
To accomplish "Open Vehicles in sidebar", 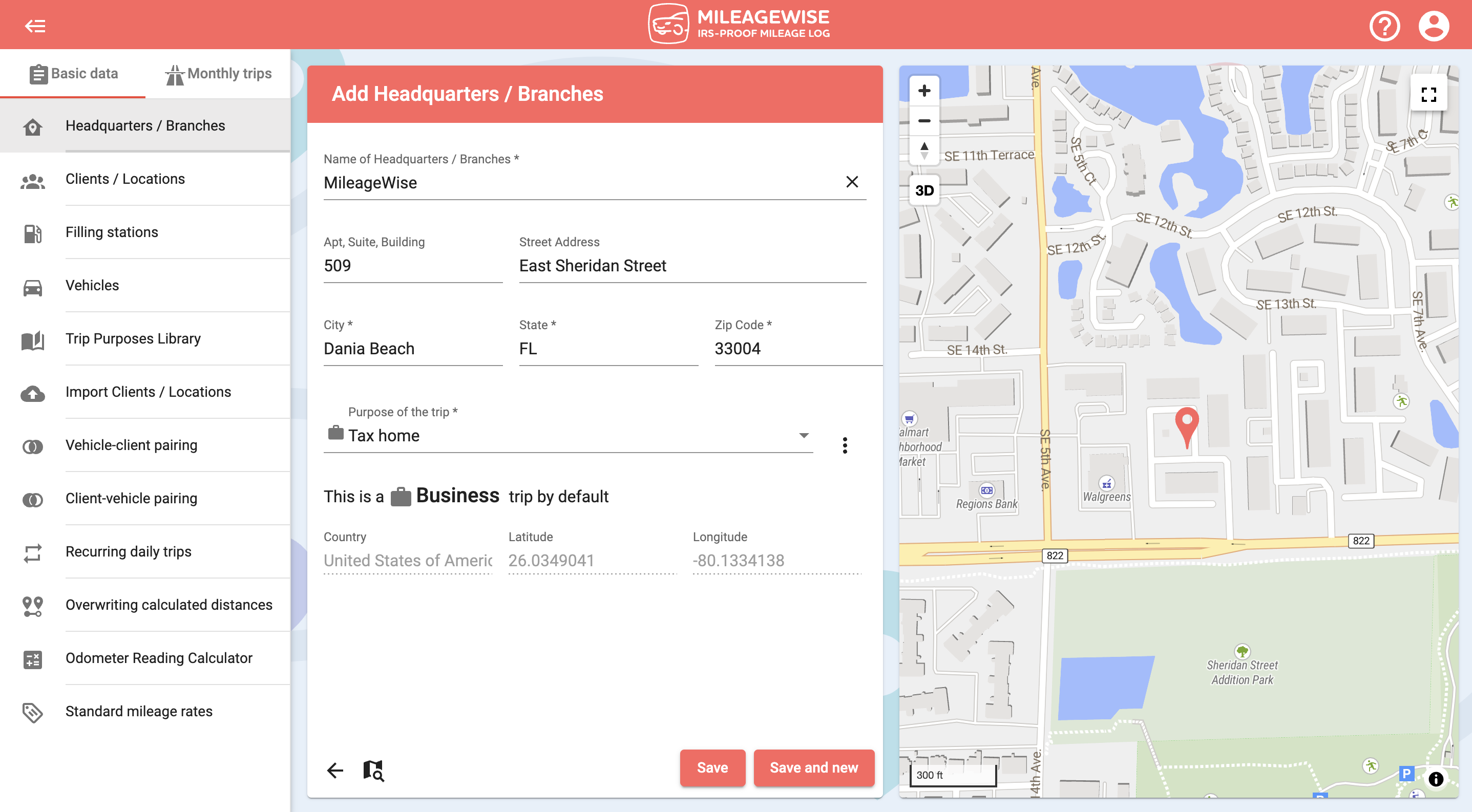I will click(145, 285).
